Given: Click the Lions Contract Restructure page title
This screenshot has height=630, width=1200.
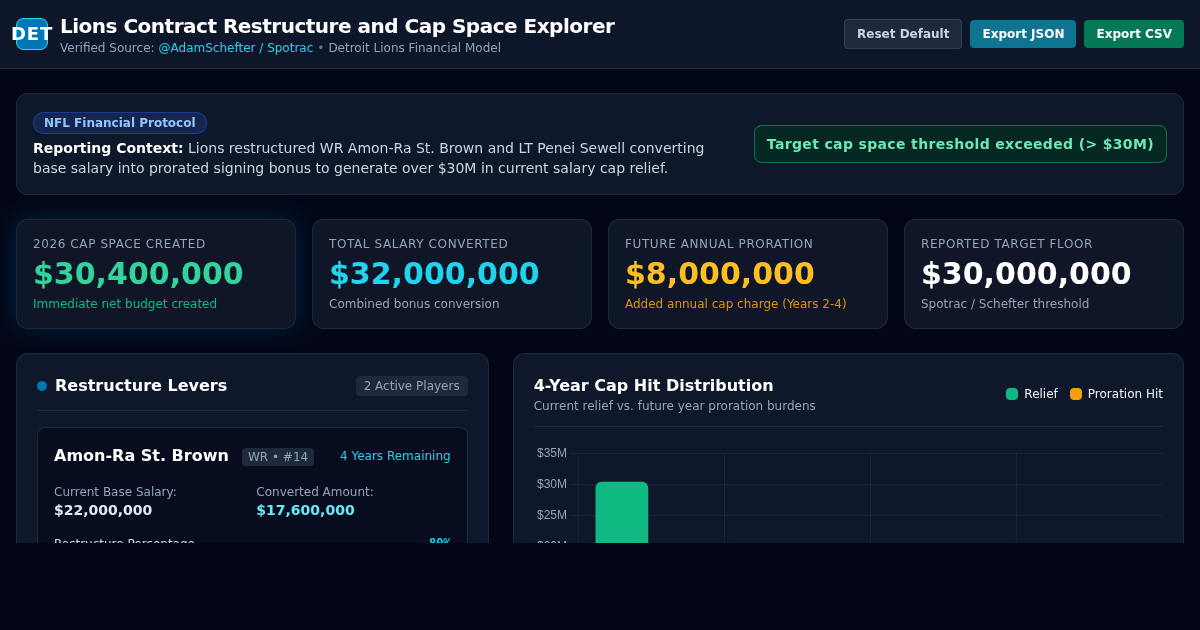Looking at the screenshot, I should pos(337,26).
